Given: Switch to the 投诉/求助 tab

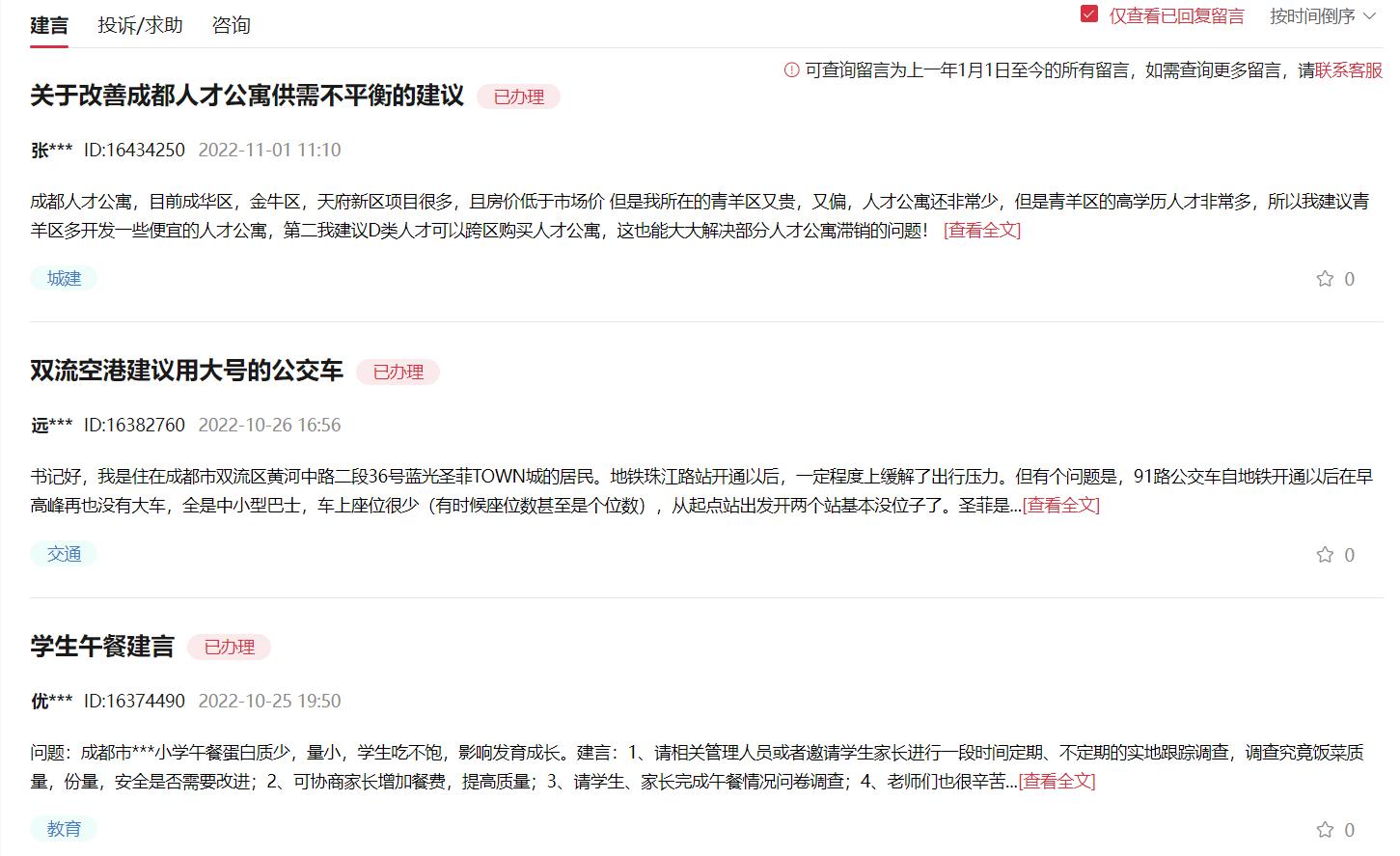Looking at the screenshot, I should 139,25.
